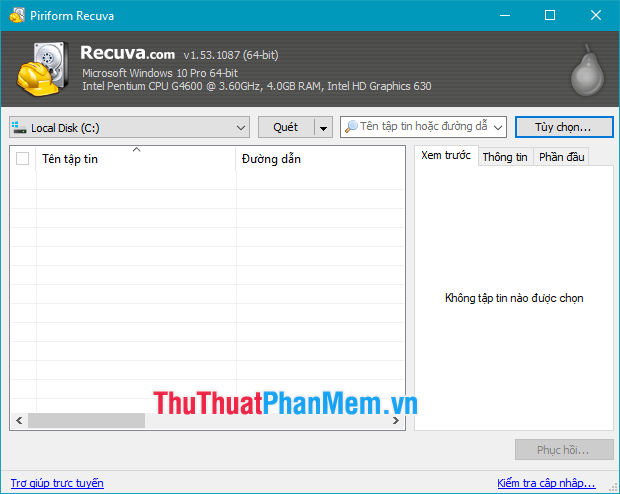Focus the filename or path filter field
Screen dimensions: 620x494
[x=423, y=127]
